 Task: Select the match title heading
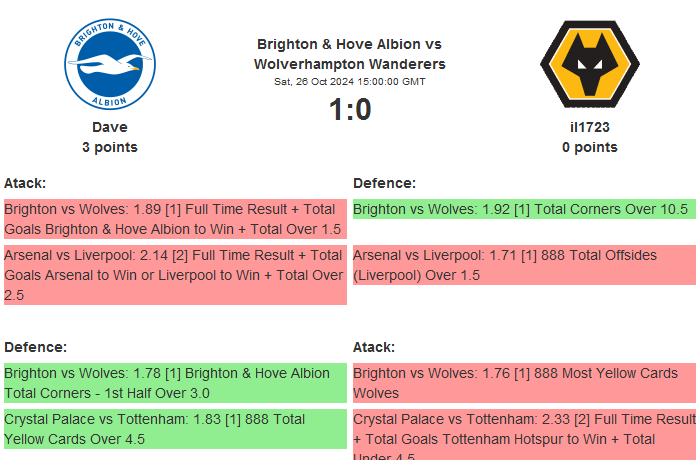tap(349, 54)
